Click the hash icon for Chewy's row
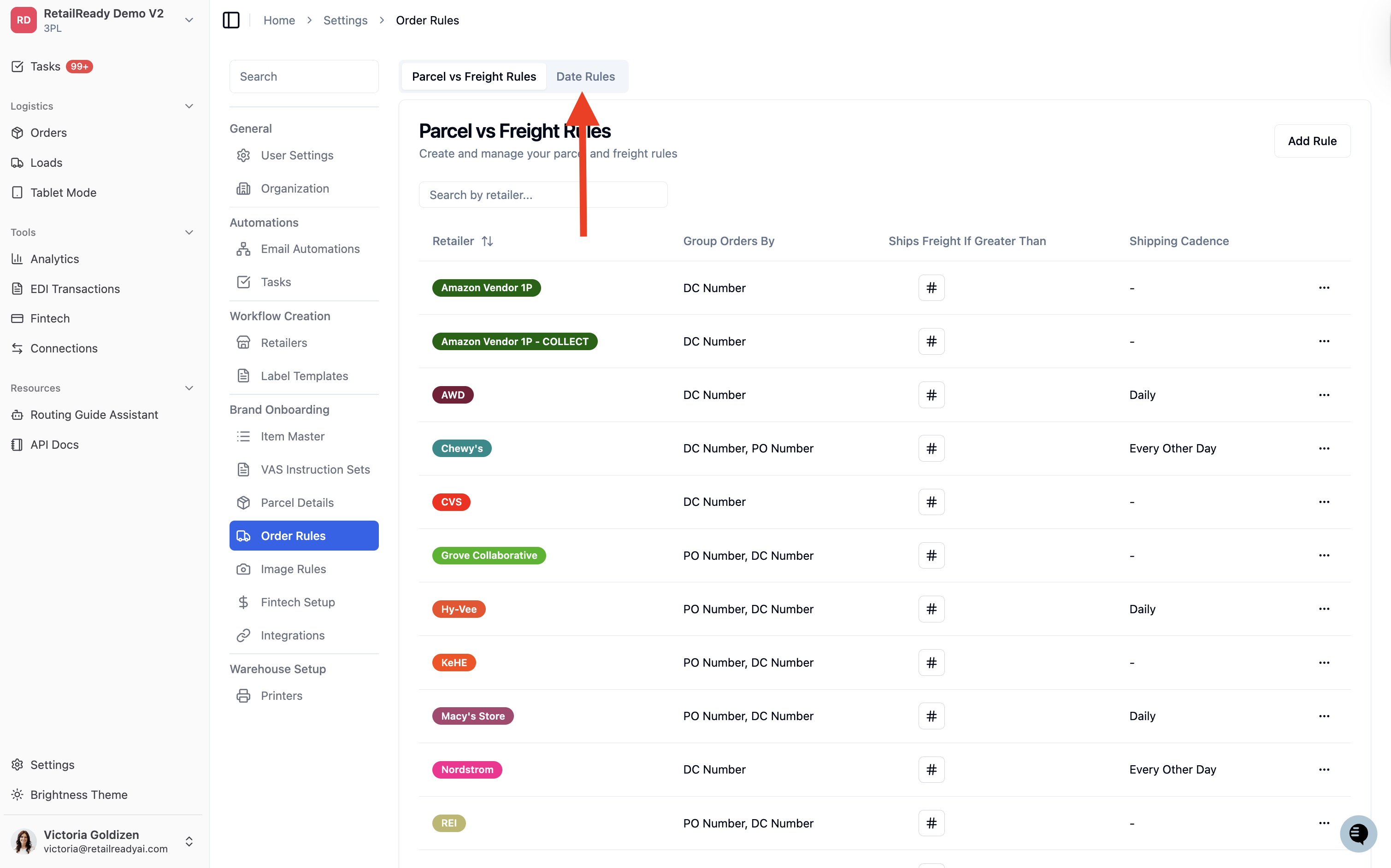Viewport: 1391px width, 868px height. pyautogui.click(x=931, y=448)
